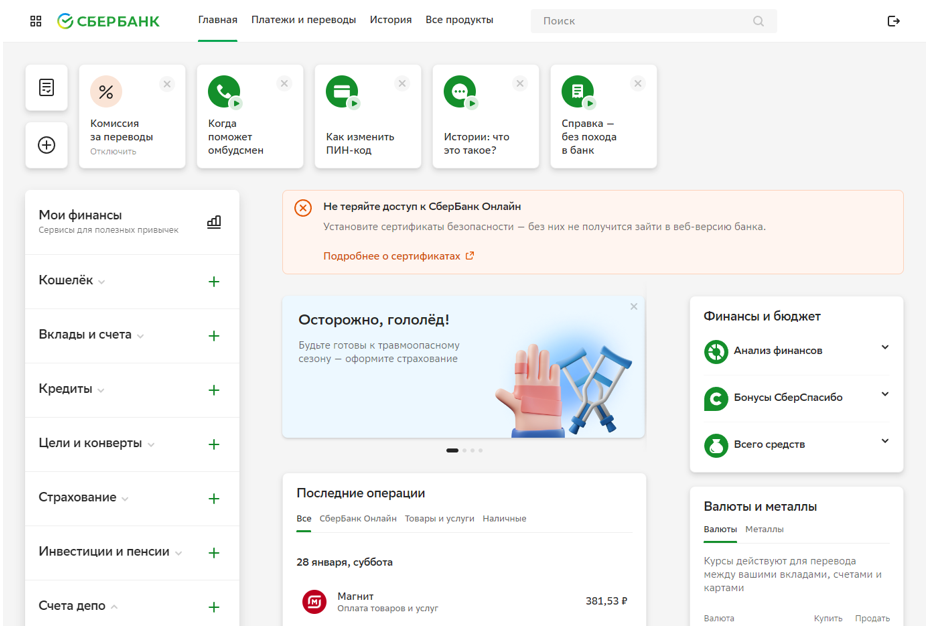This screenshot has height=626, width=926.
Task: Open Подробнее о сертификатах link
Action: [x=399, y=256]
